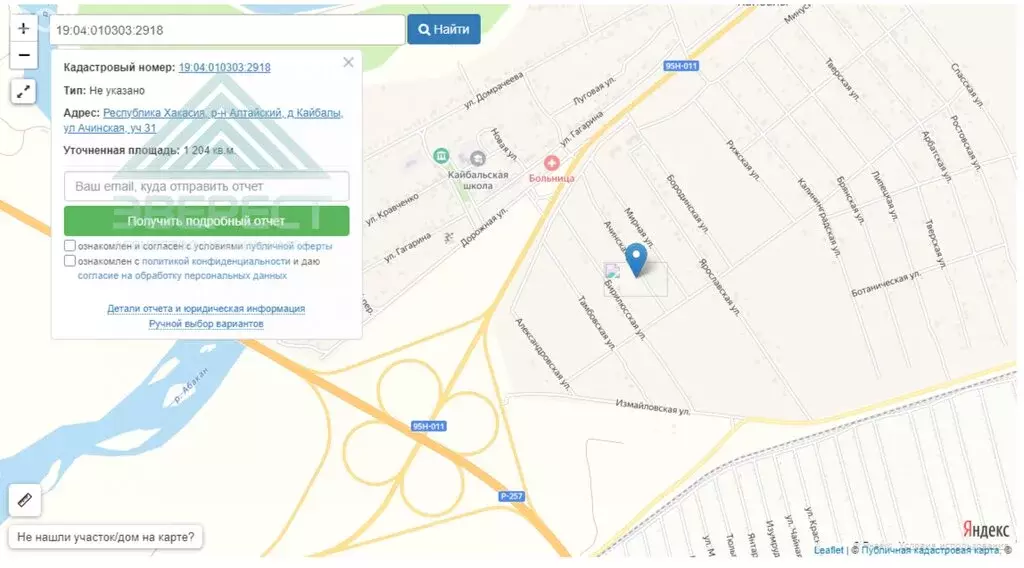Focus the email input field
Image resolution: width=1024 pixels, height=568 pixels.
coord(206,187)
